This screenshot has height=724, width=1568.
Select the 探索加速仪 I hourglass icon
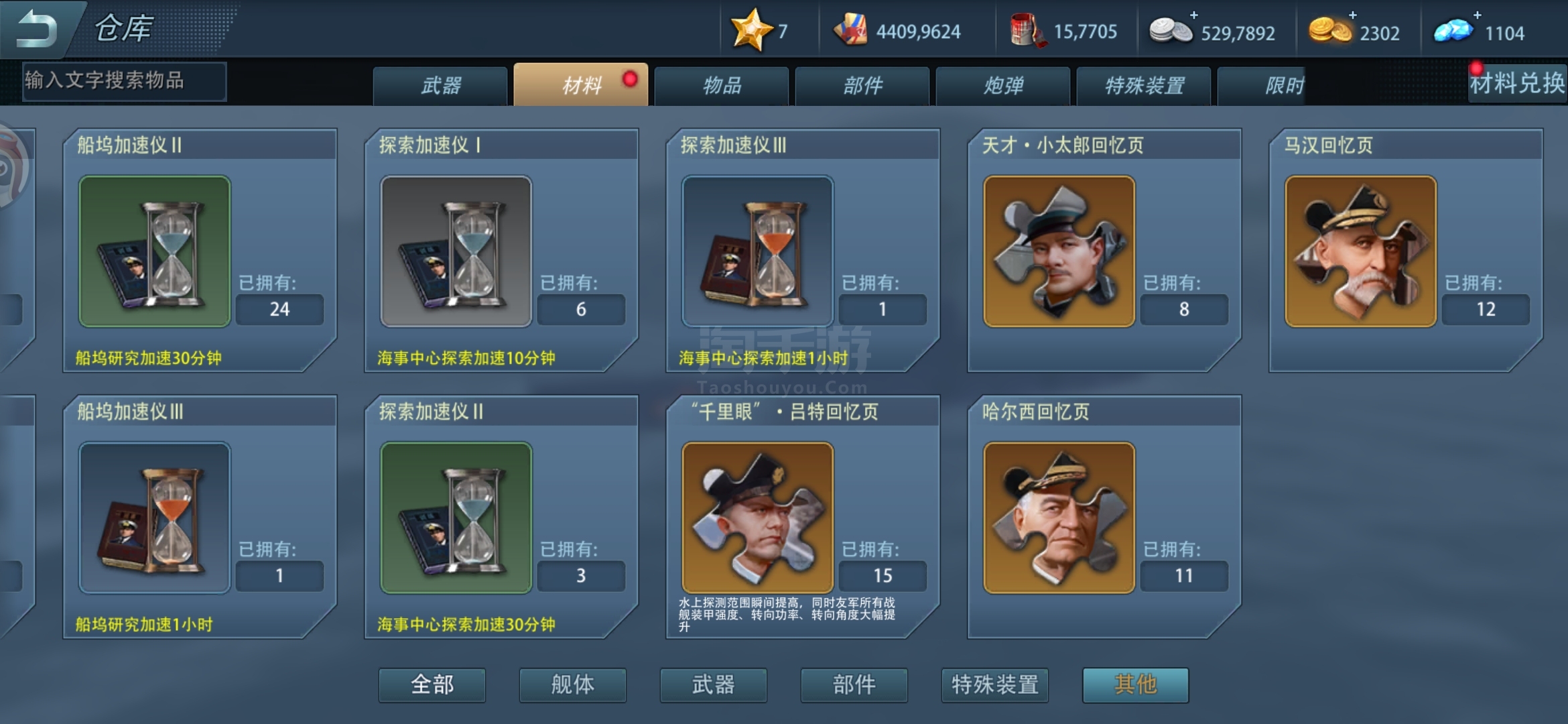[456, 251]
